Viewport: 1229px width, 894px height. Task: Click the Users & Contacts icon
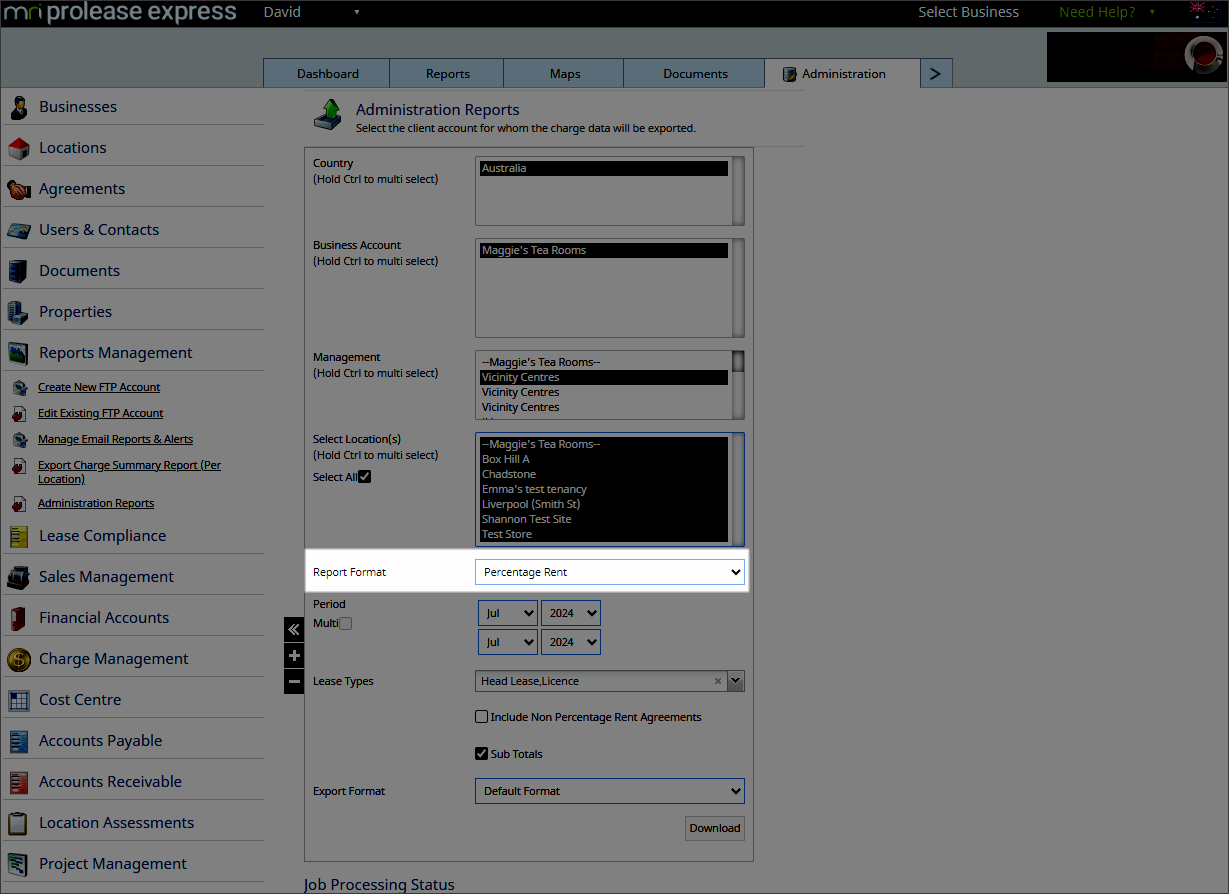point(18,230)
